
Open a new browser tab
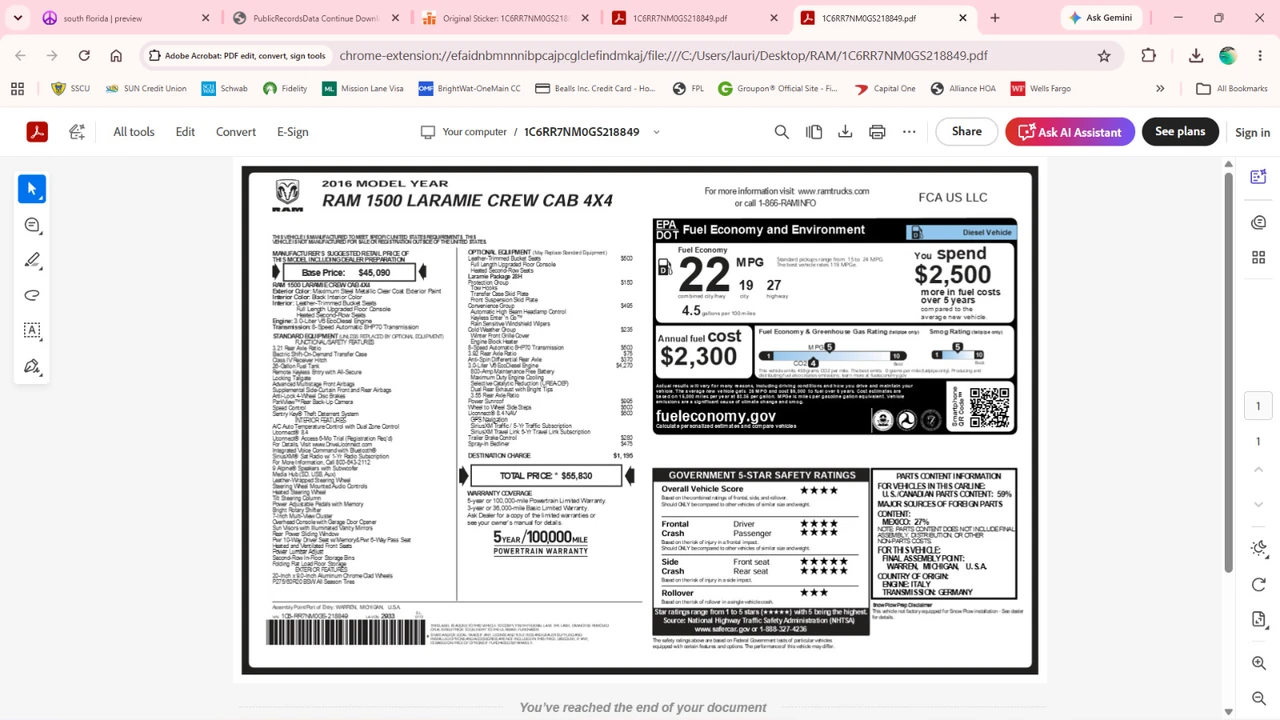point(994,18)
